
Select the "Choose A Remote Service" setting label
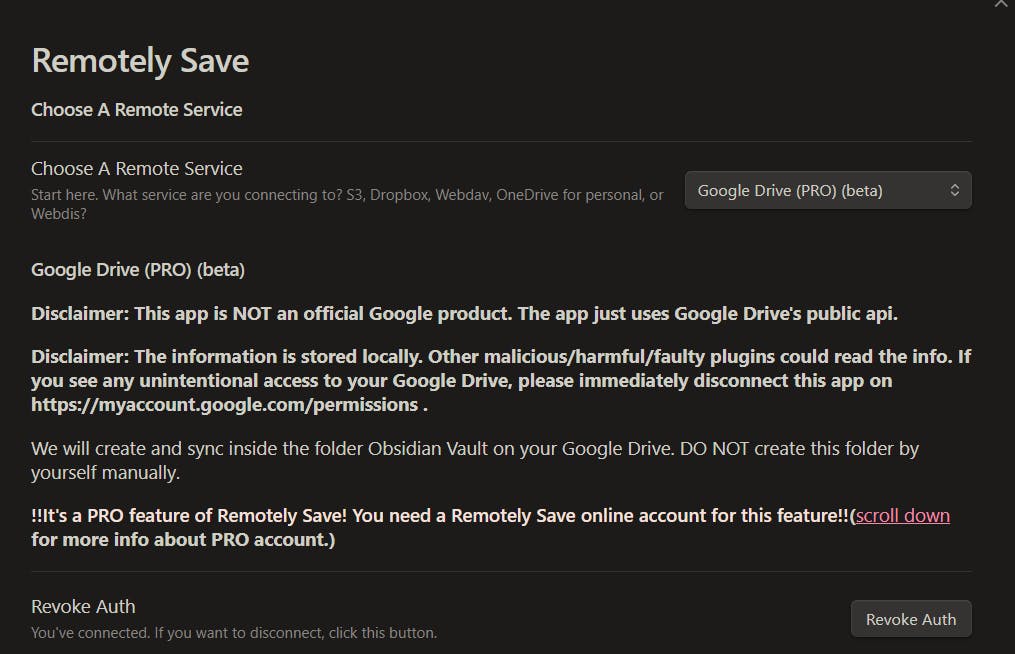[137, 169]
